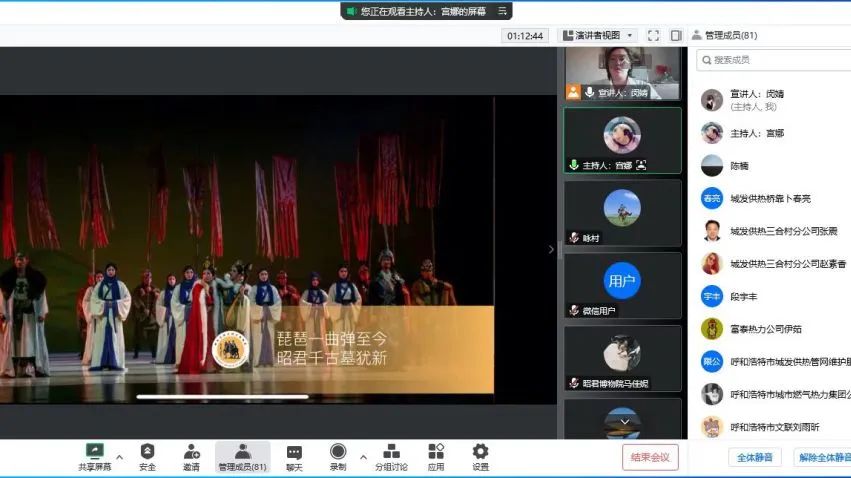Click Unmute All (解除全体静音) button

pyautogui.click(x=823, y=457)
